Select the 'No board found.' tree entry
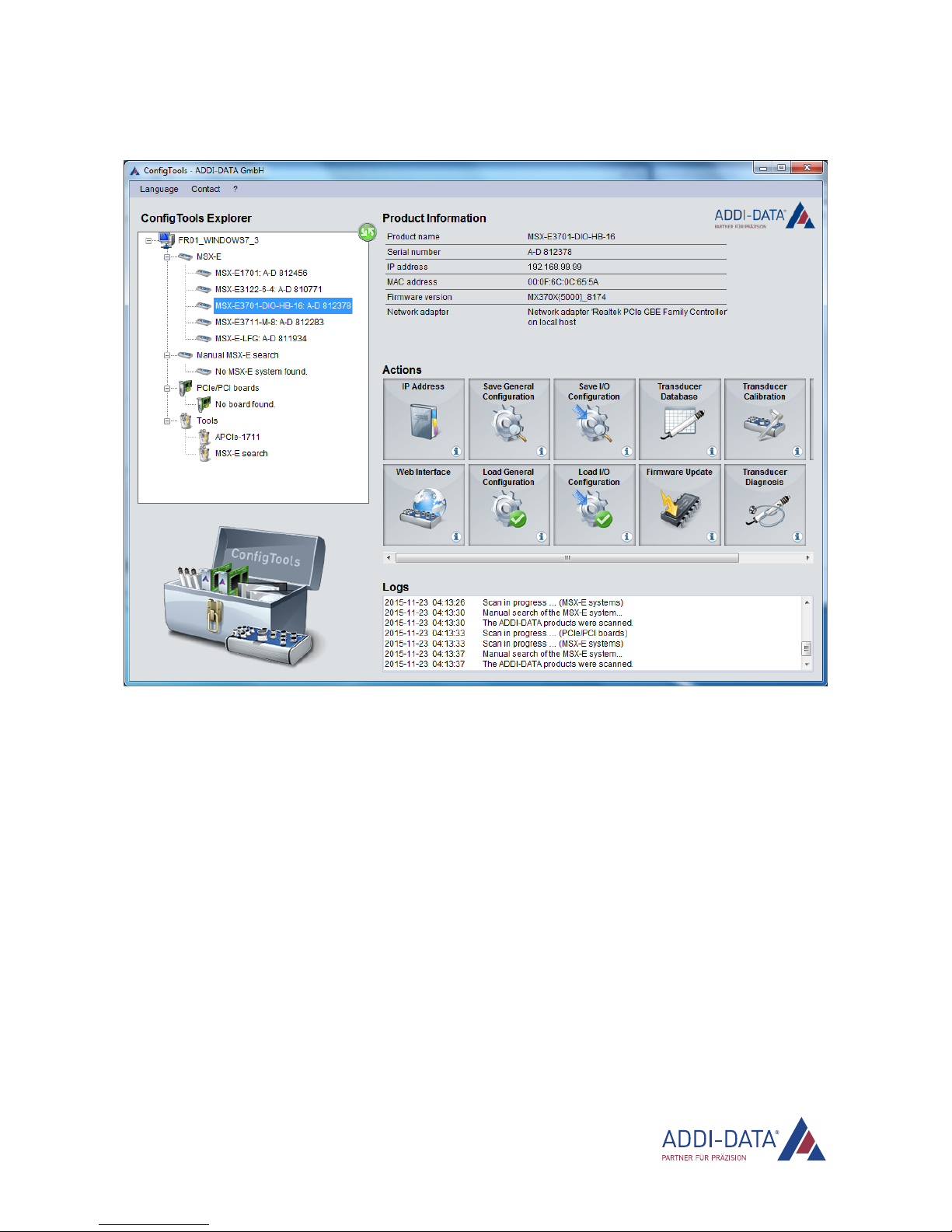 point(245,404)
